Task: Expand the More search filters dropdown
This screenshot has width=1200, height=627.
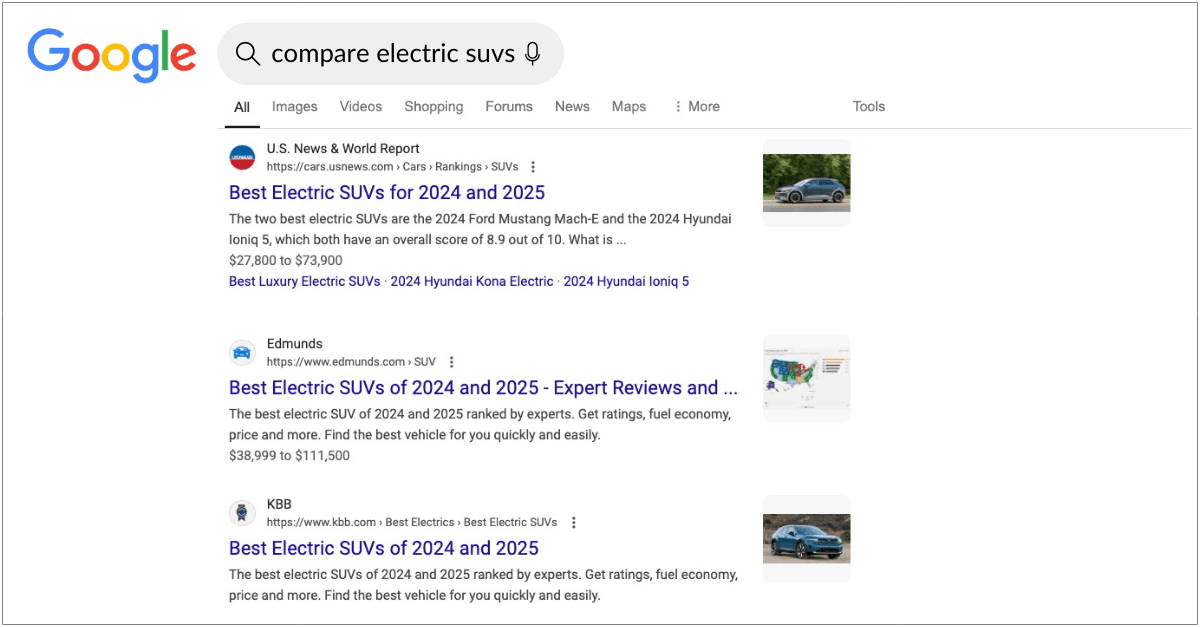Action: click(x=696, y=106)
